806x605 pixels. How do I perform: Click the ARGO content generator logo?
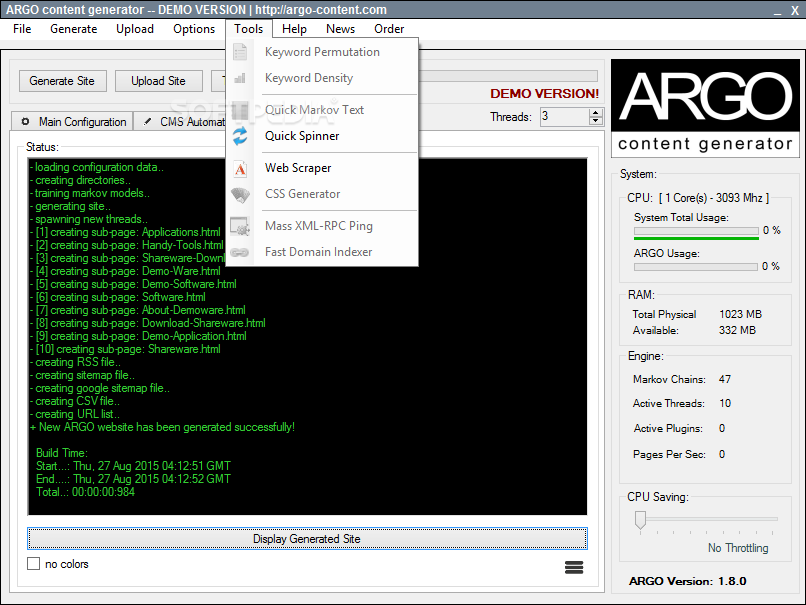click(x=705, y=108)
